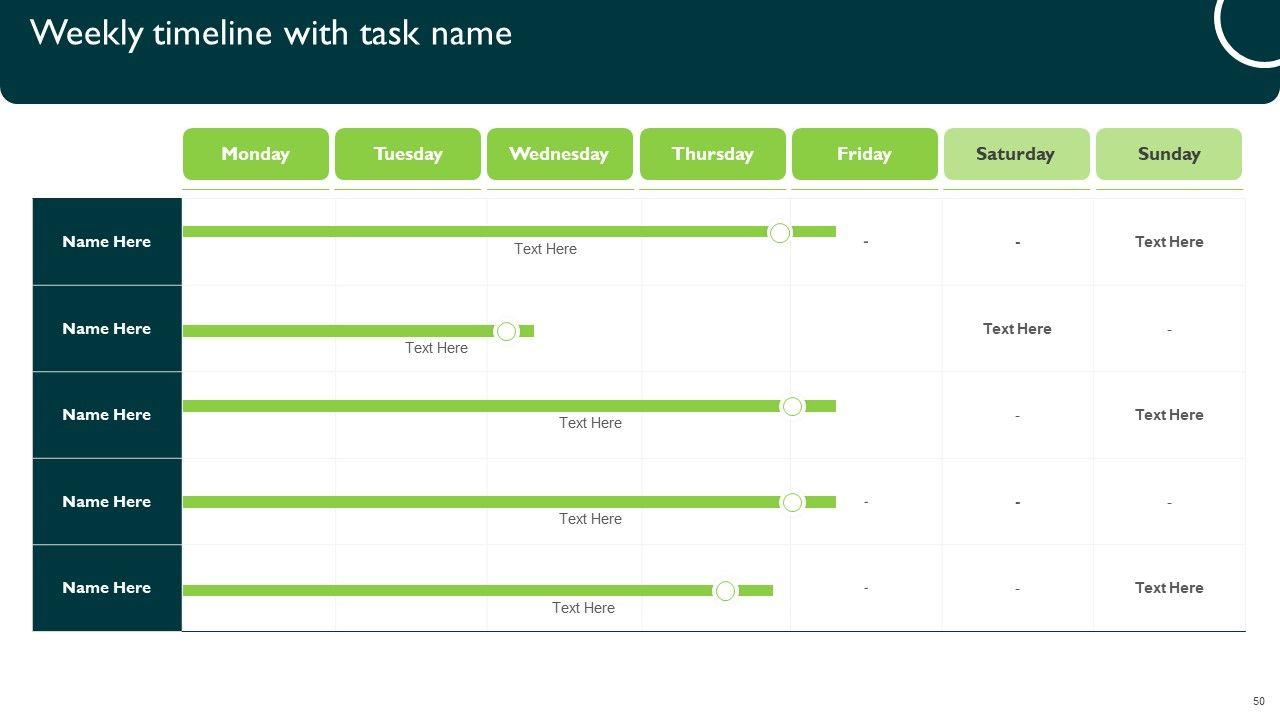
Task: Click the circle marker on the first row's bar
Action: coord(780,233)
